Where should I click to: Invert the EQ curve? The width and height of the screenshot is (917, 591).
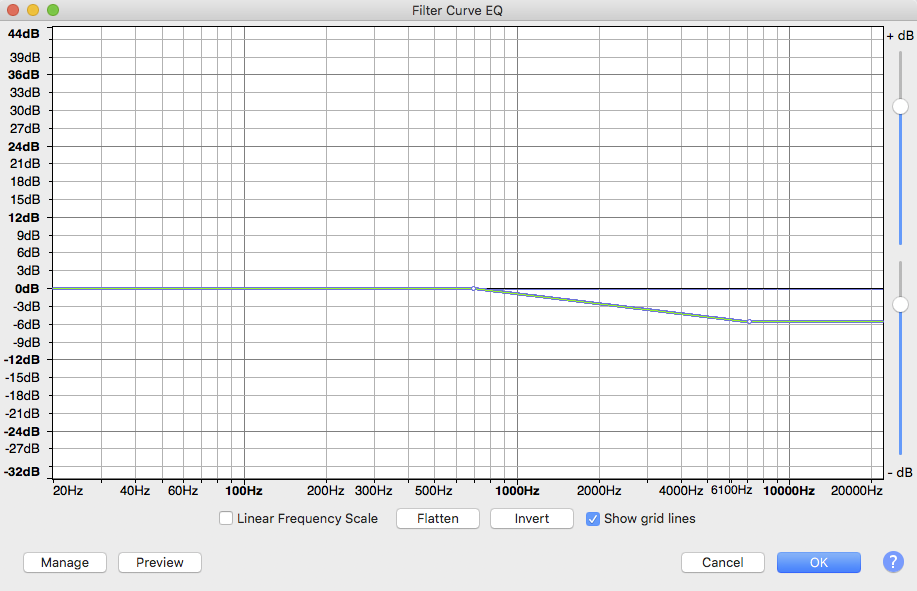pyautogui.click(x=531, y=518)
